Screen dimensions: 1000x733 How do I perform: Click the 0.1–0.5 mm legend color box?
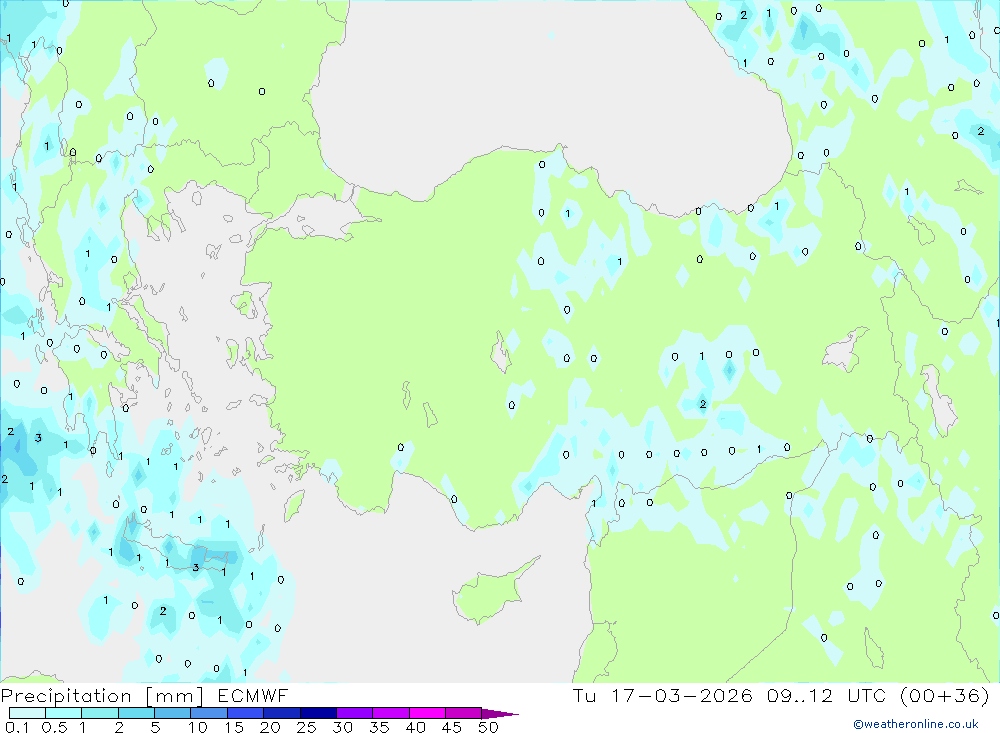[x=27, y=713]
